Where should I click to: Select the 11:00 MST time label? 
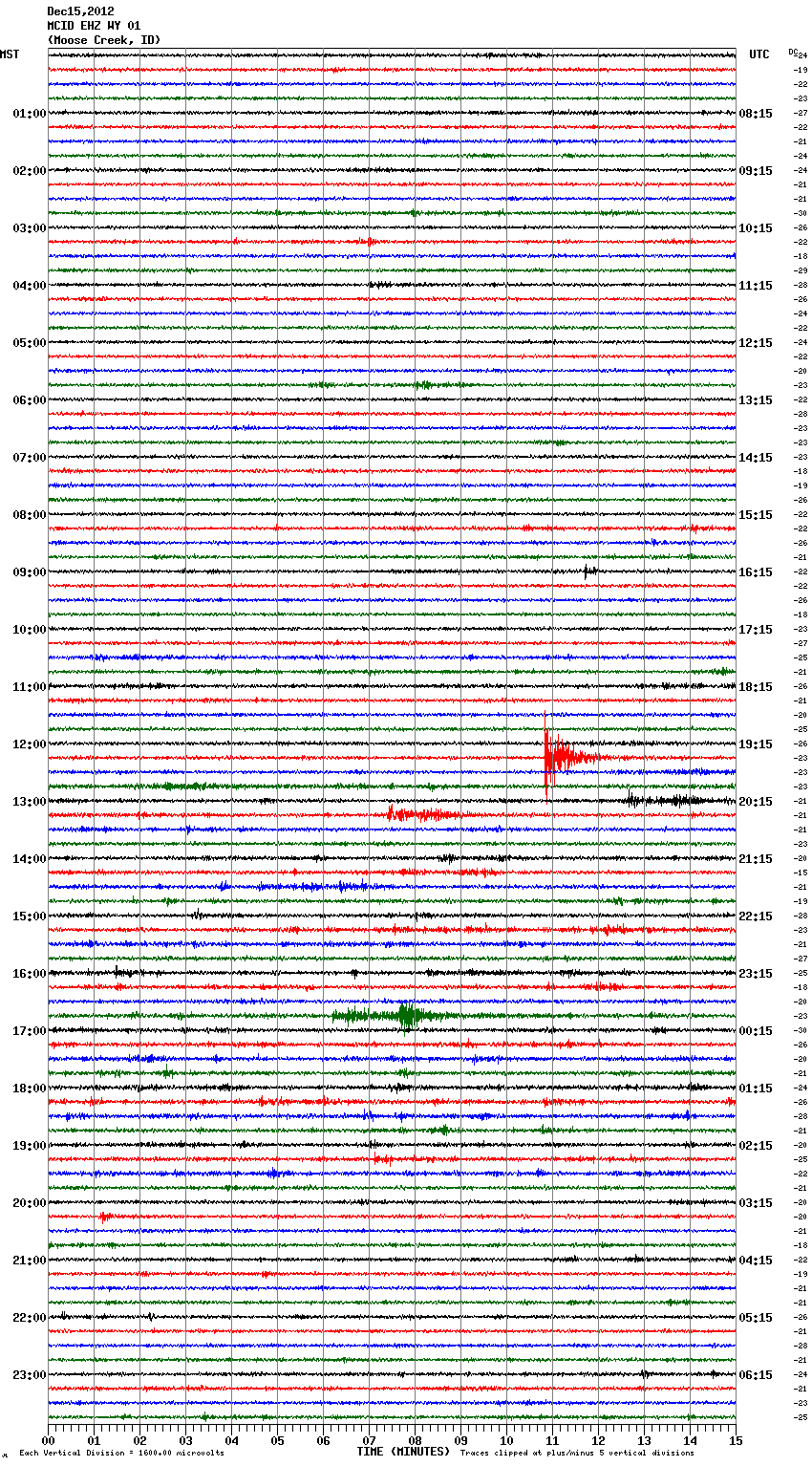(30, 687)
